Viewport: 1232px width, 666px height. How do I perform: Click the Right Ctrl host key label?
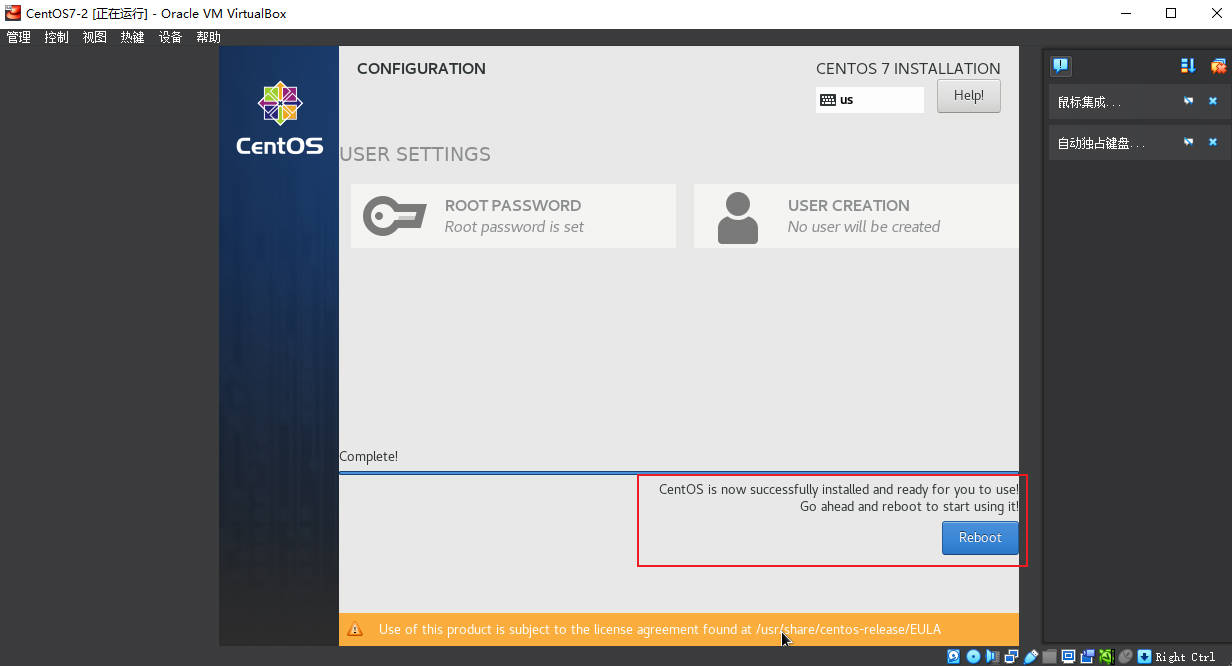coord(1185,657)
